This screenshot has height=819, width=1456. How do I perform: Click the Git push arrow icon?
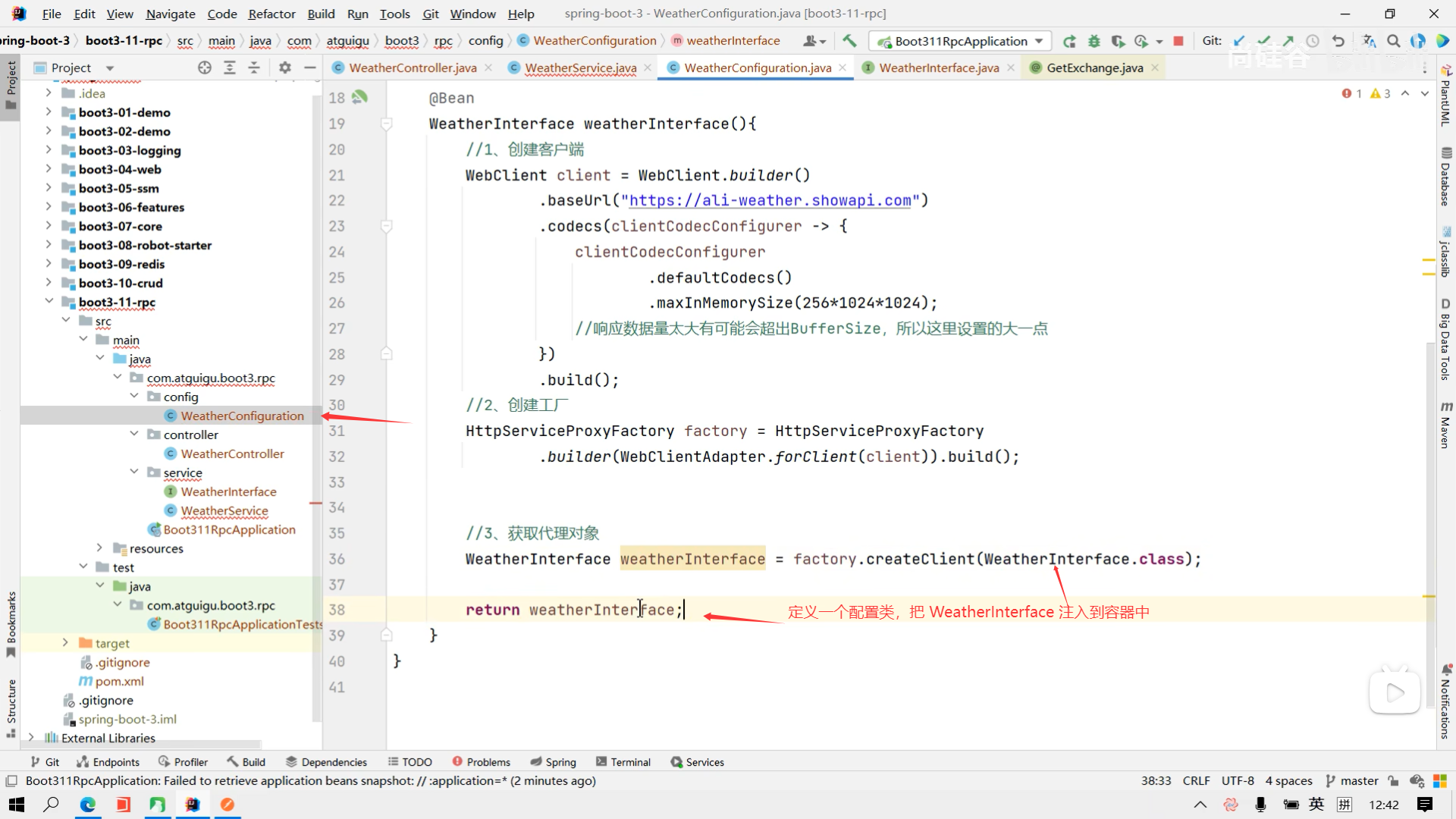point(1288,41)
